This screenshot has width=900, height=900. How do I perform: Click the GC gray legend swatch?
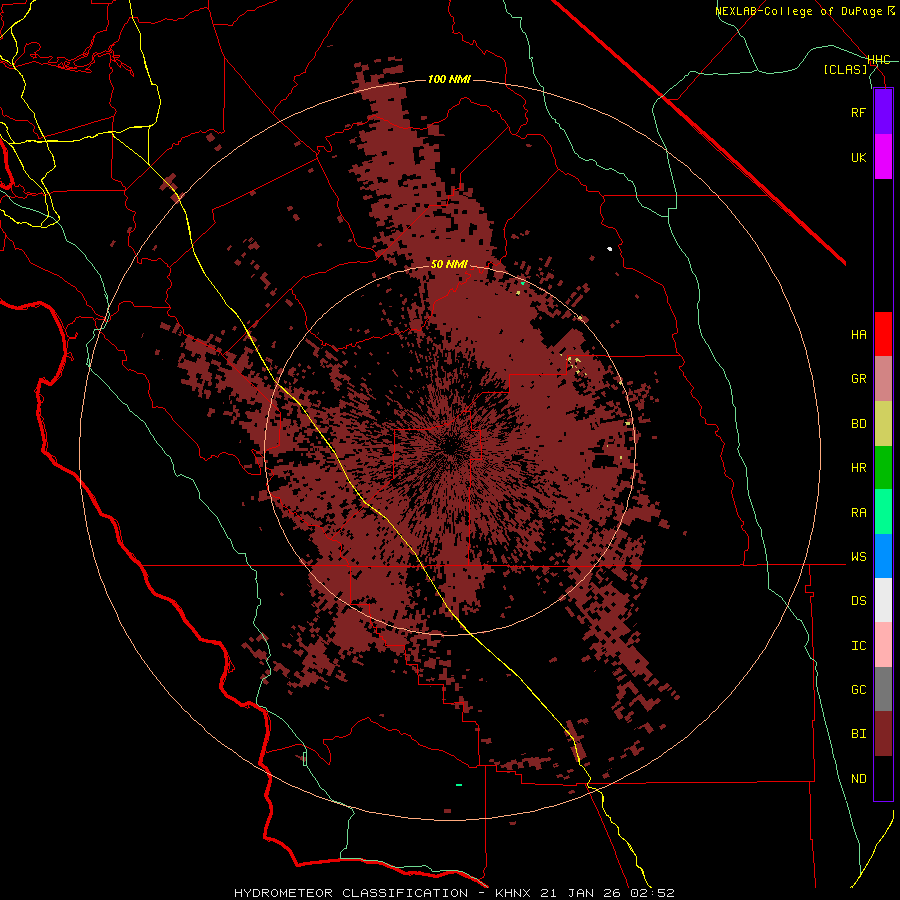(883, 689)
